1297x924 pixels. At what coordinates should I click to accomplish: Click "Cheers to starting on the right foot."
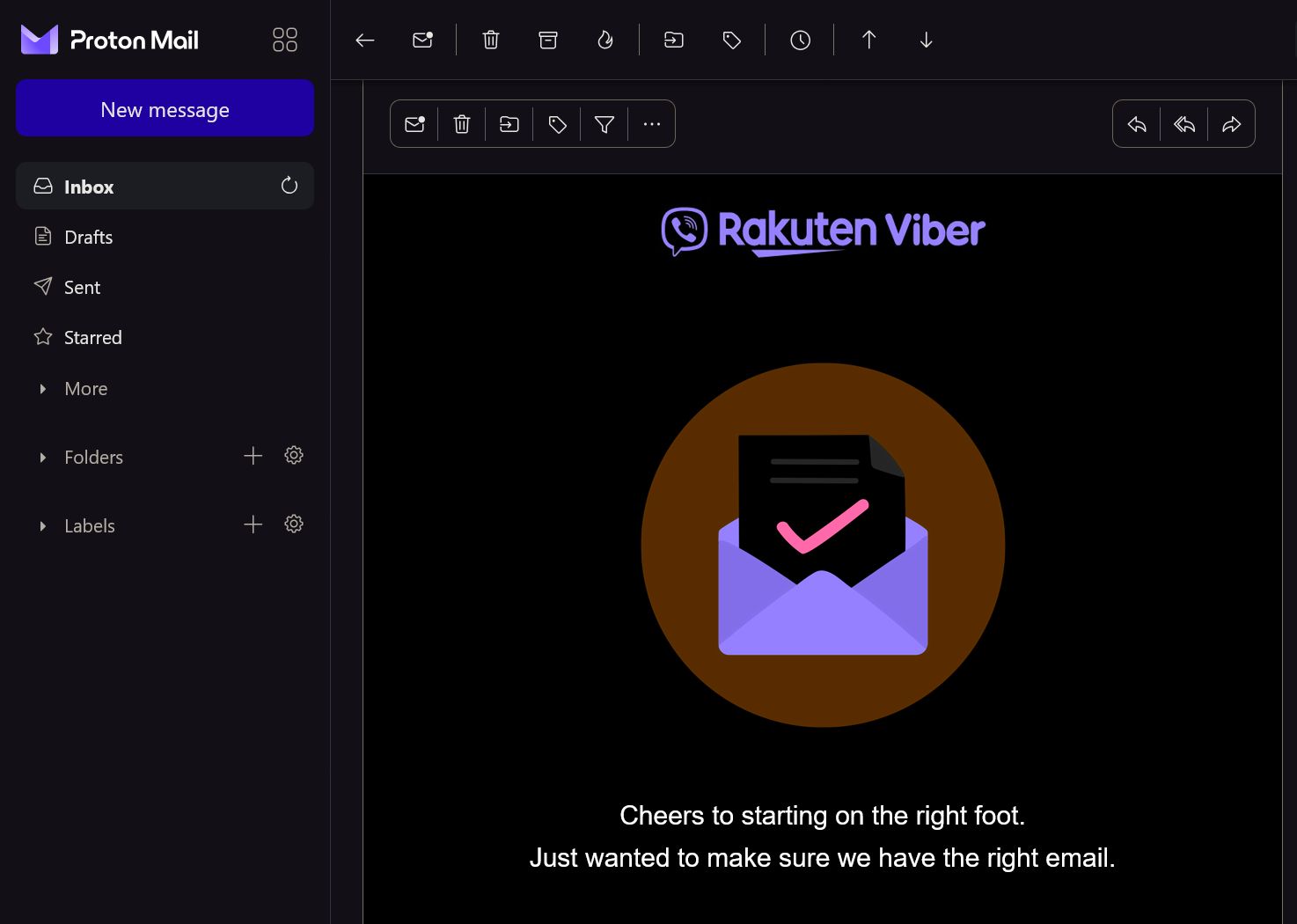tap(823, 816)
